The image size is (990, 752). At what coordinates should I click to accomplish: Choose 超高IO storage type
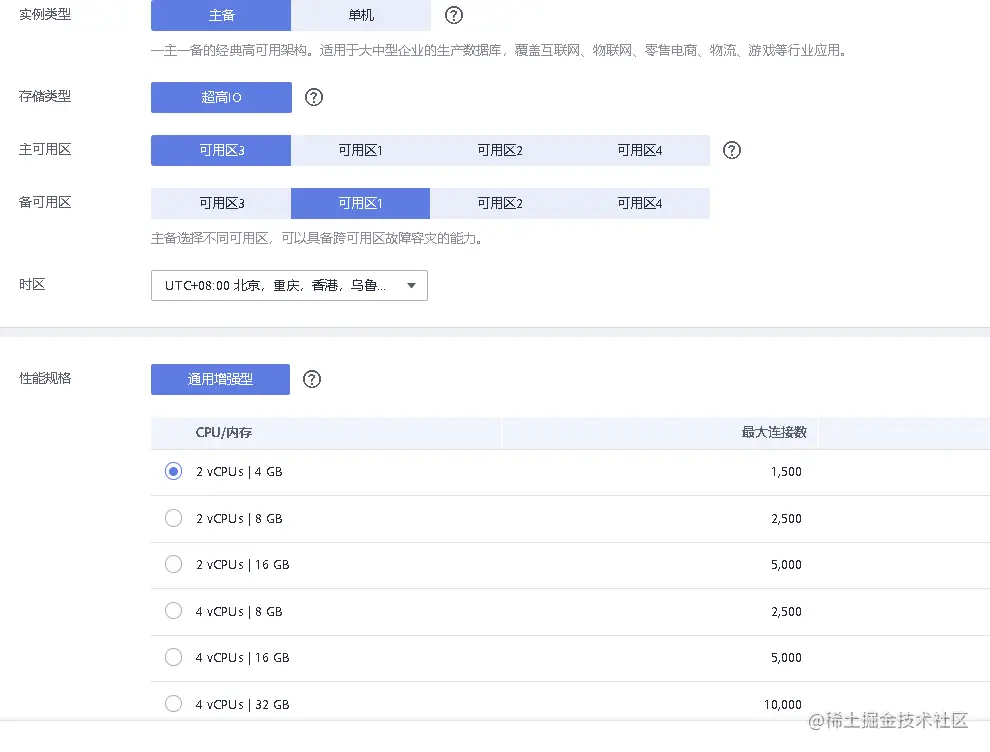[221, 97]
